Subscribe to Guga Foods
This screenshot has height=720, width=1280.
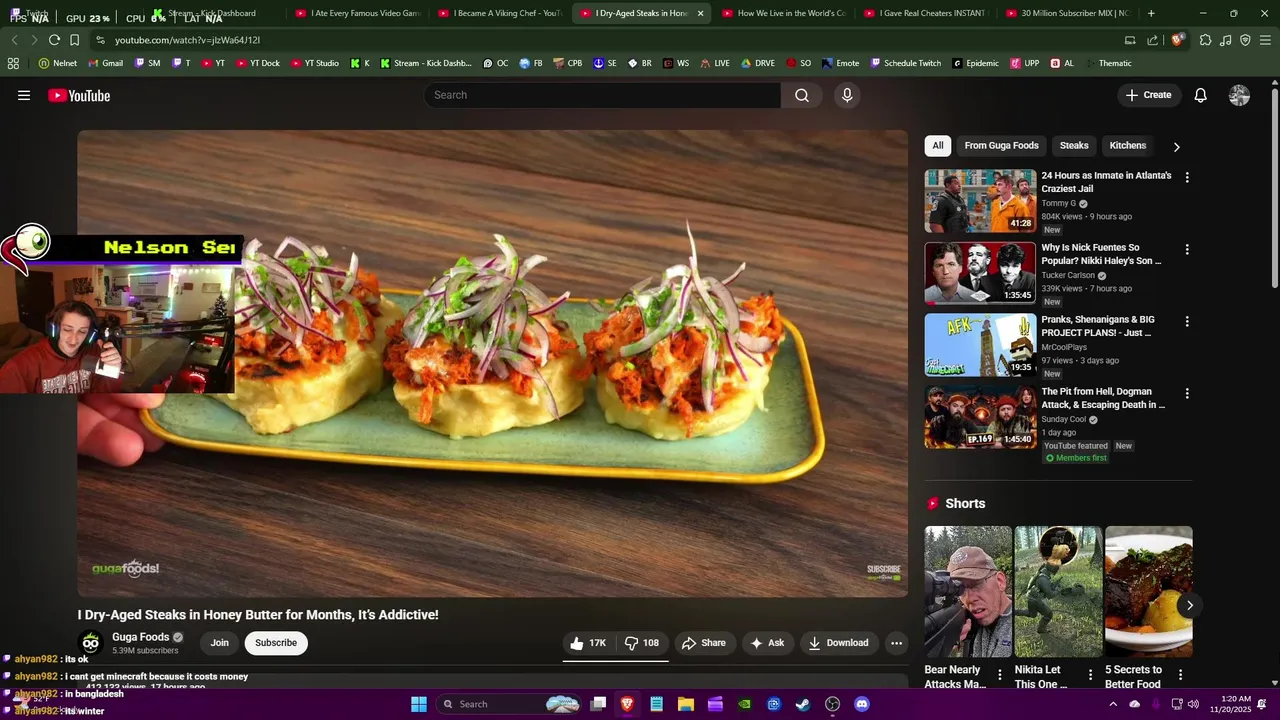coord(276,643)
